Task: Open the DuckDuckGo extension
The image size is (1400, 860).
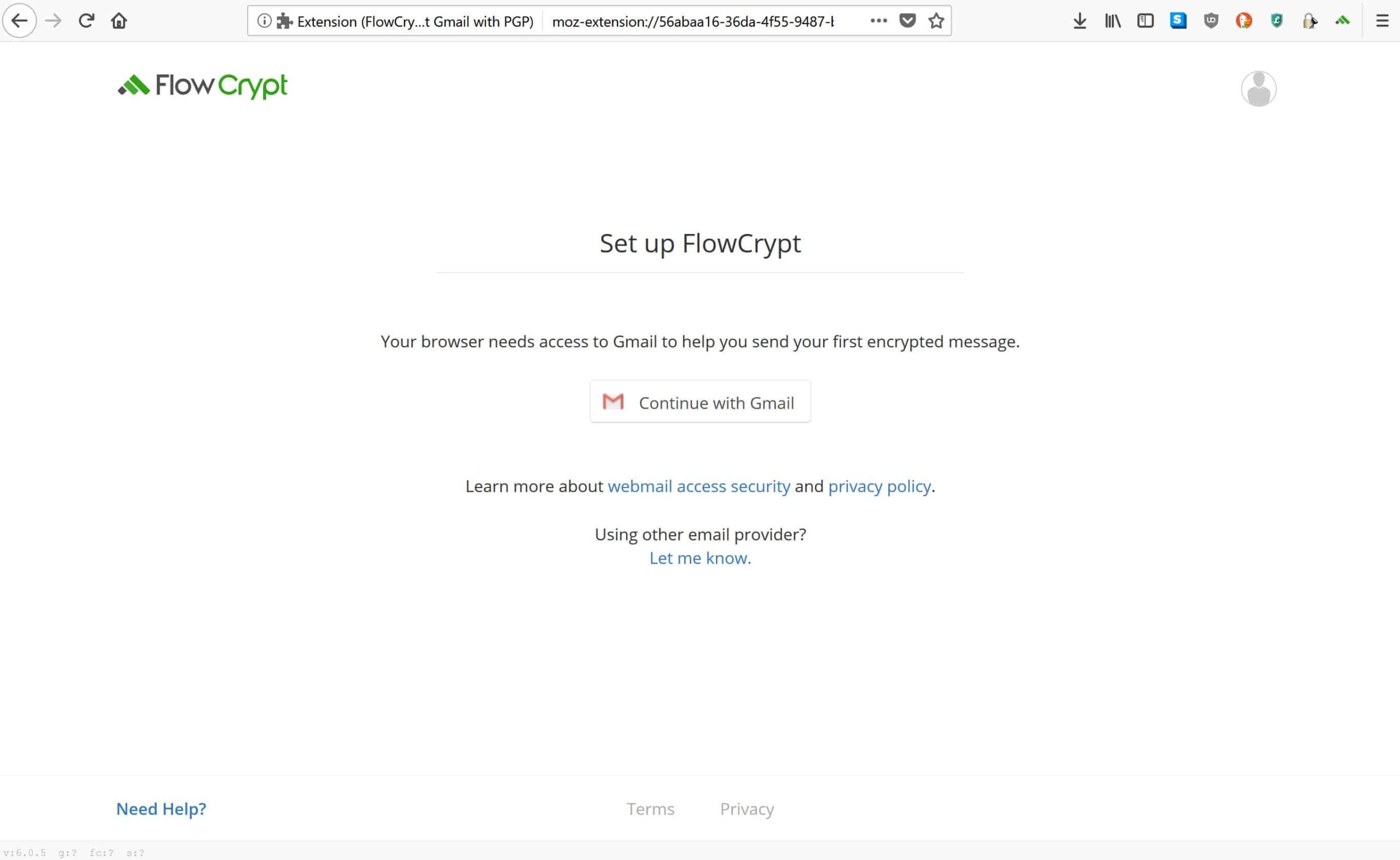Action: 1244,21
